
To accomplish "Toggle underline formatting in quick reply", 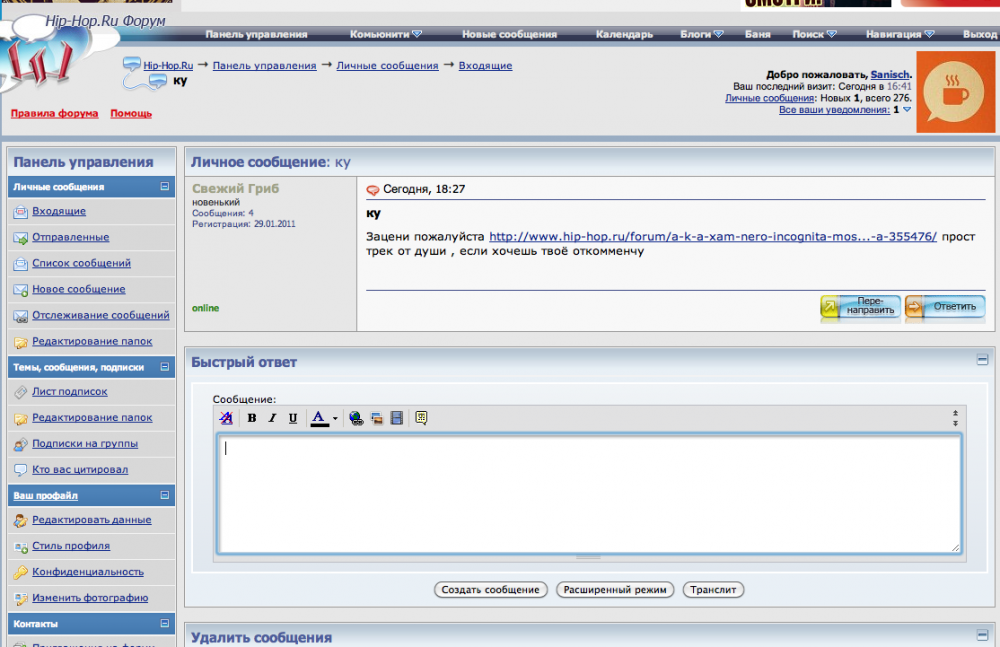I will click(293, 418).
